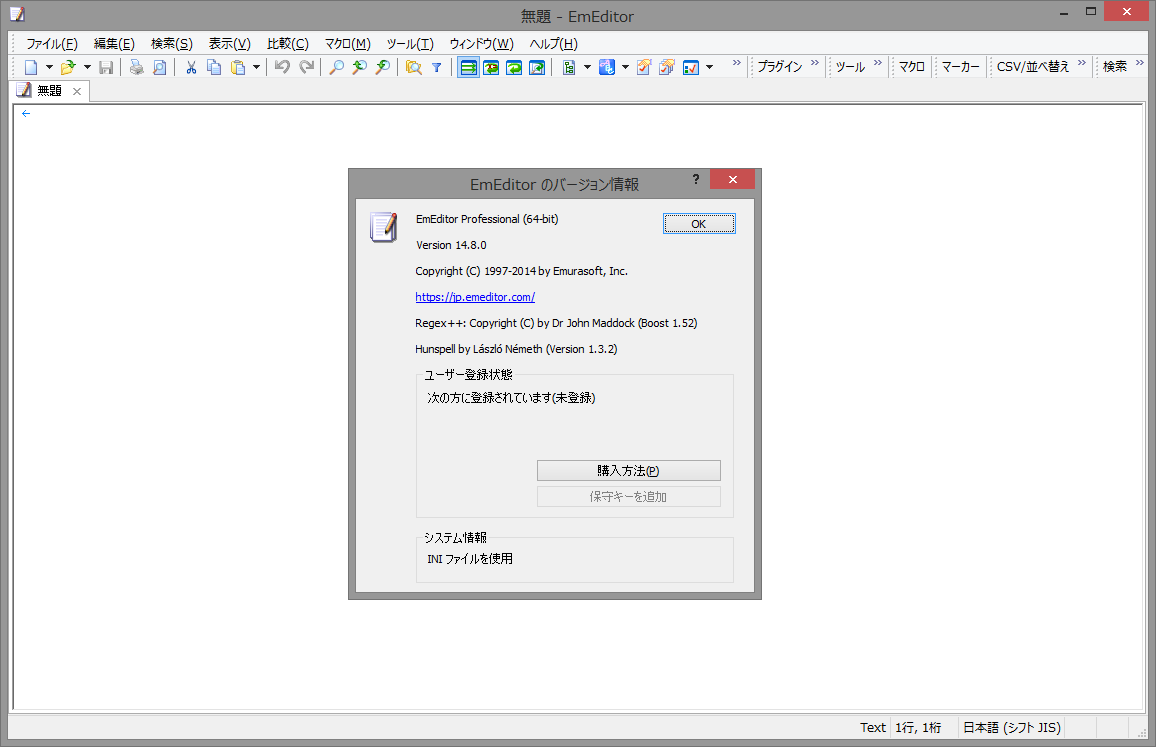Open the Print dialog via printer icon

135,67
